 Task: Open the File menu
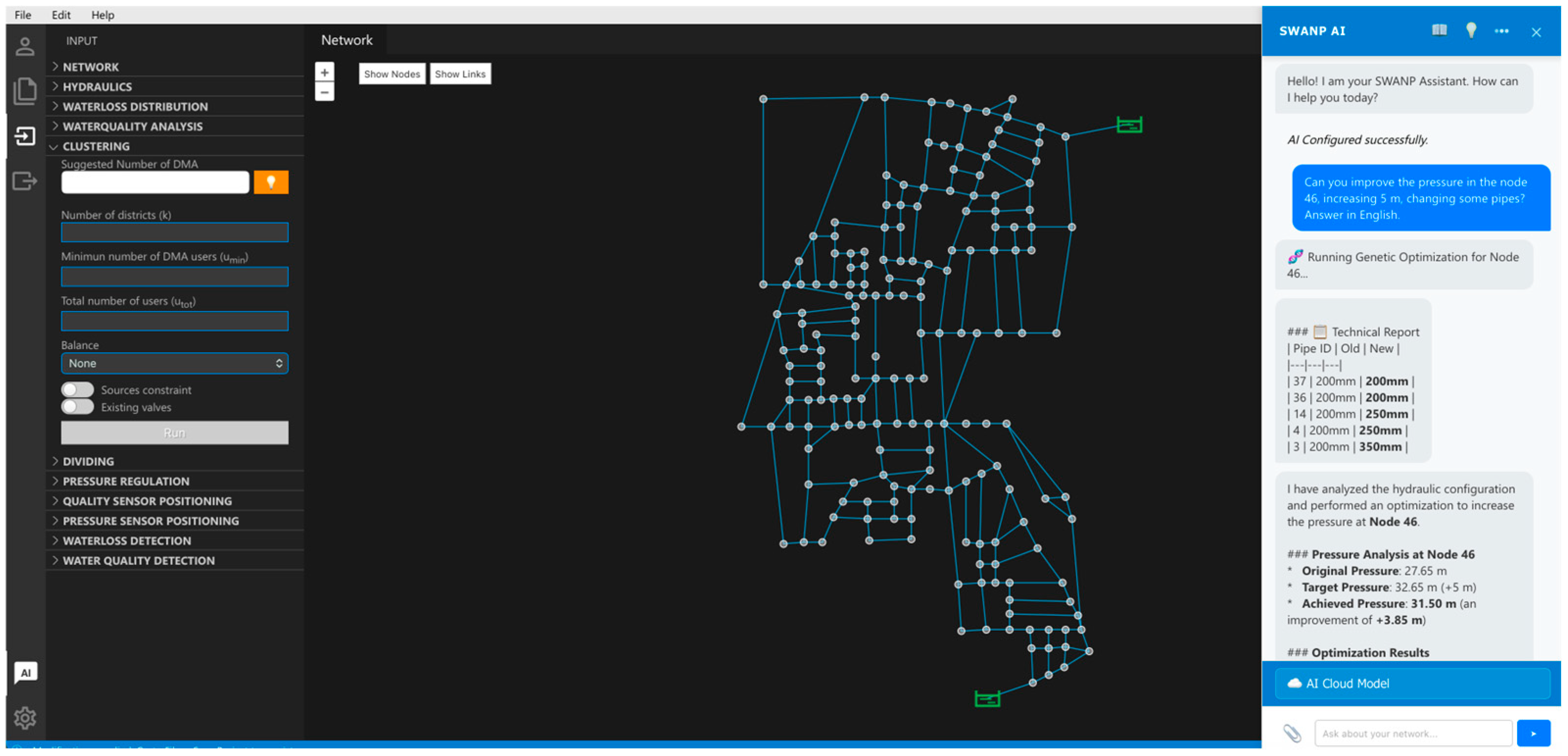point(23,15)
